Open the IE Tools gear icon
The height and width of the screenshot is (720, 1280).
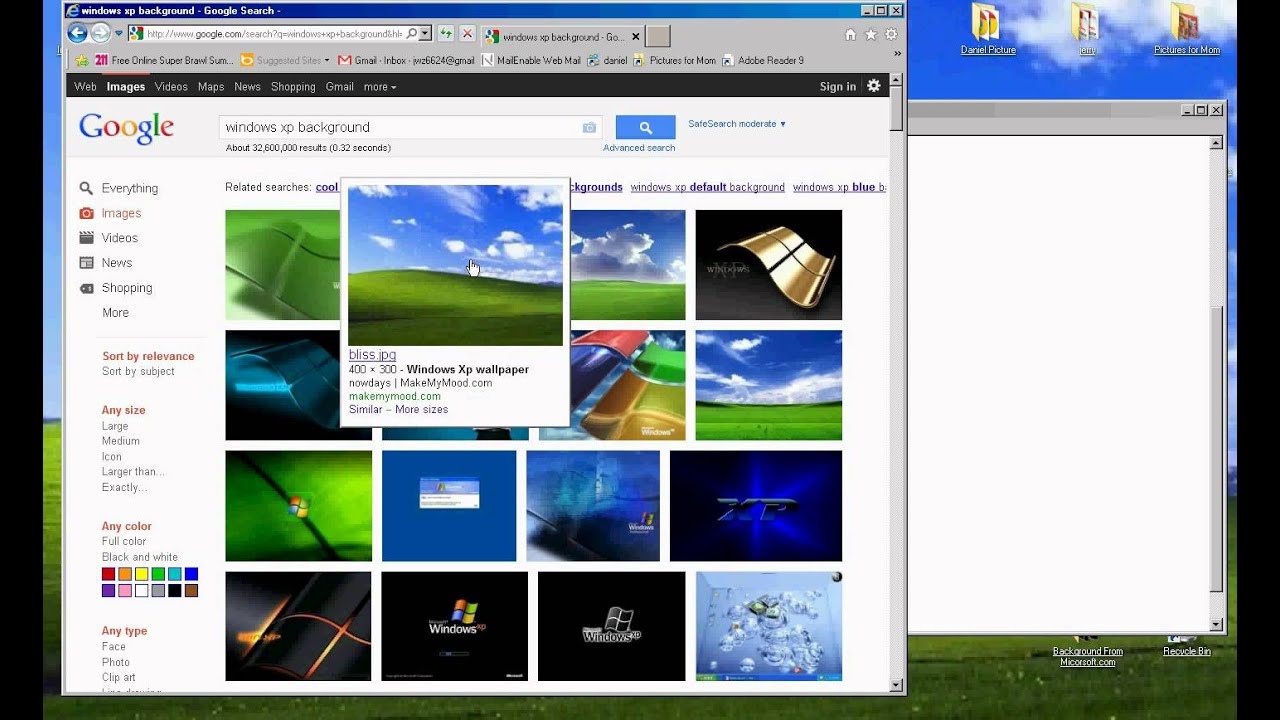click(891, 34)
